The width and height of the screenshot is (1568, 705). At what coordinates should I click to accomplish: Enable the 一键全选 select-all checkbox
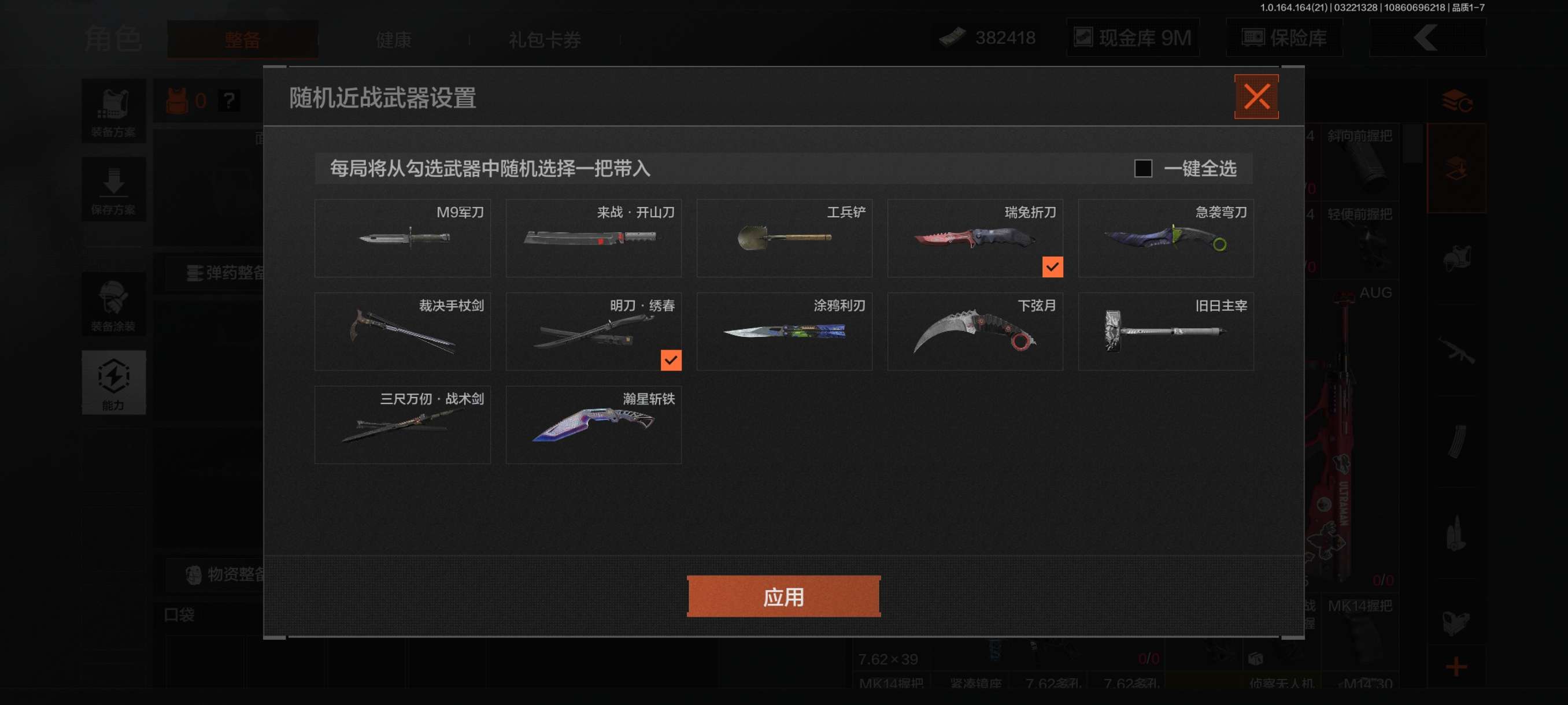click(1142, 169)
